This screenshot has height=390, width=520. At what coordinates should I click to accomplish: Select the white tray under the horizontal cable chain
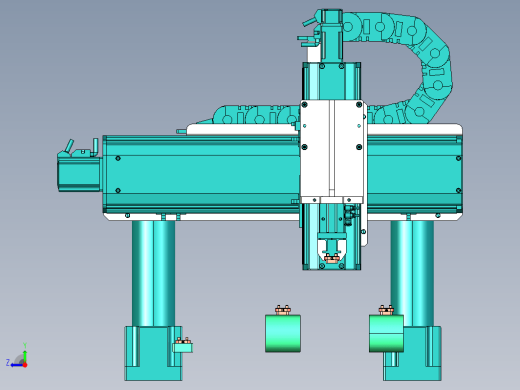point(243,129)
